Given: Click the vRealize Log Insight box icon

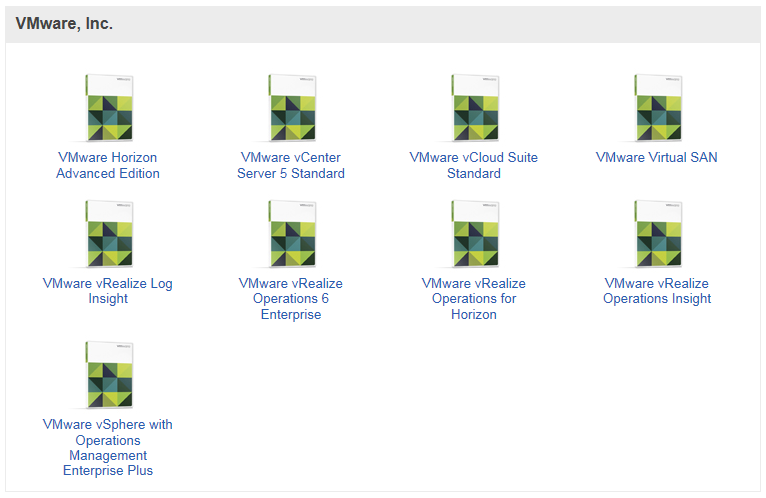Looking at the screenshot, I should click(109, 234).
